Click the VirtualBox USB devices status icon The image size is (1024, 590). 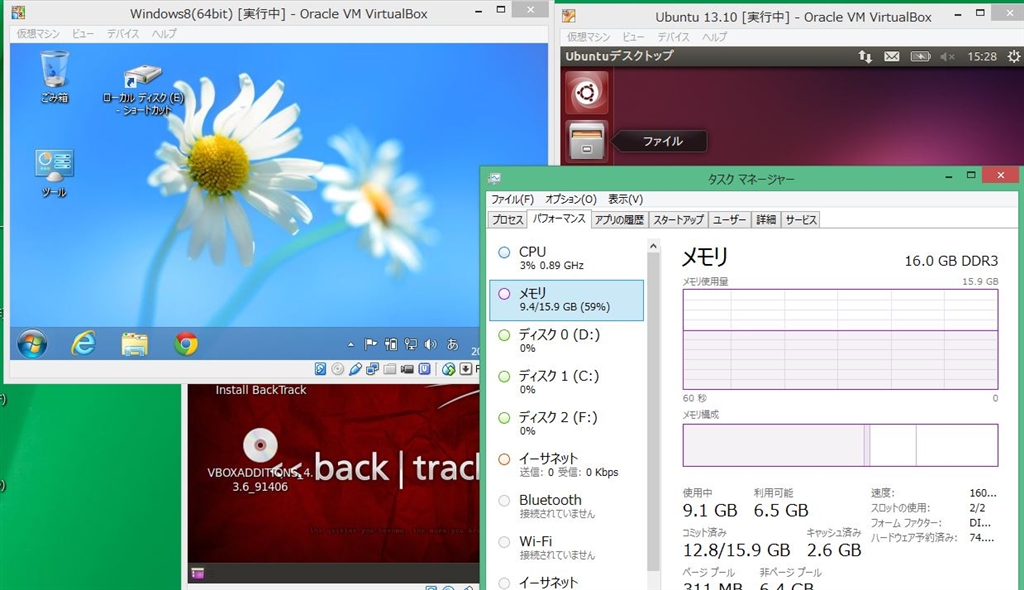point(355,369)
